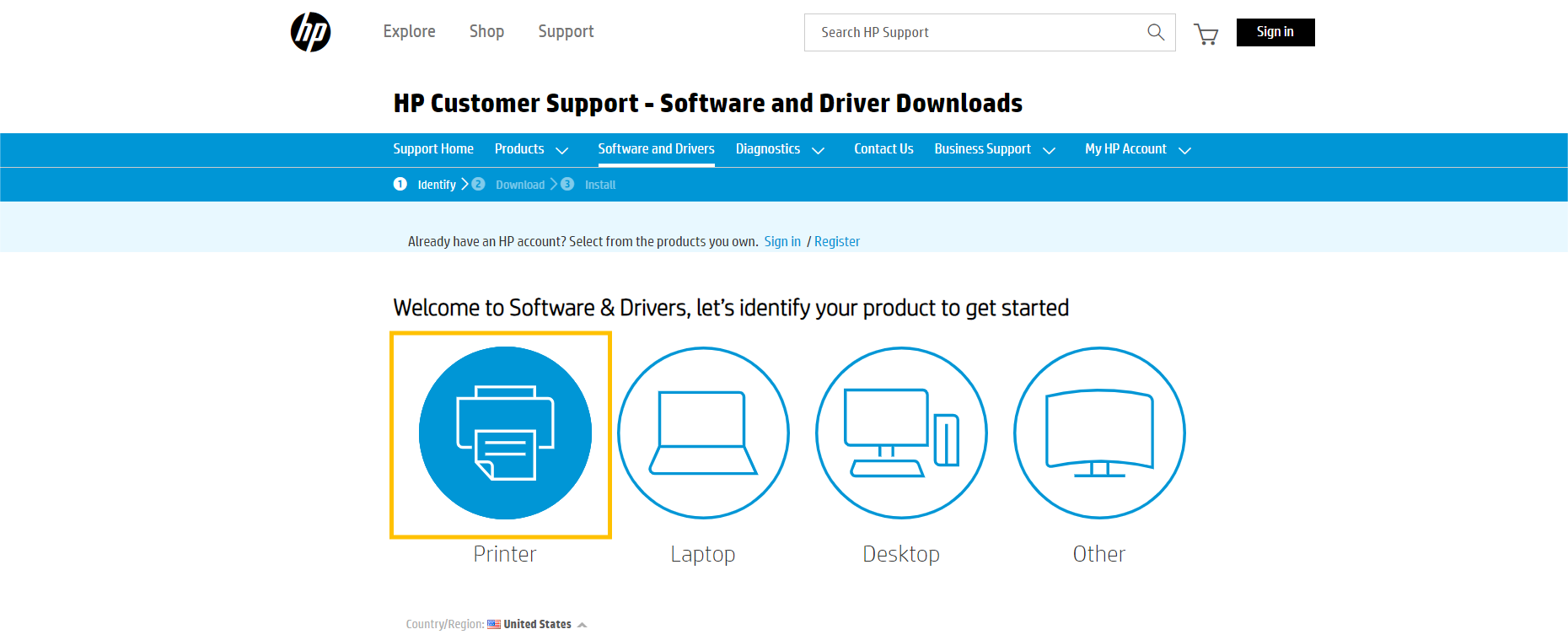Screen dimensions: 1568x640
Task: Click the Download step label
Action: pyautogui.click(x=520, y=185)
